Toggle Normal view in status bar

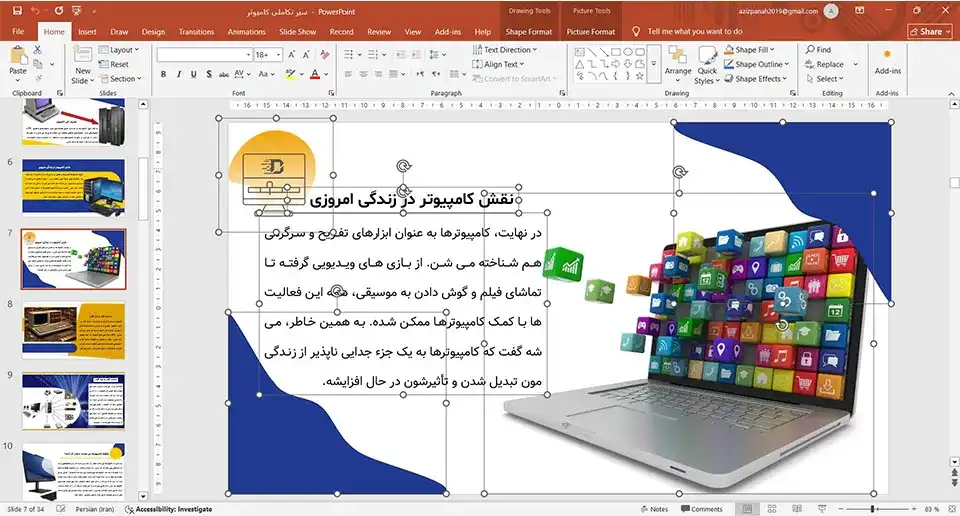point(747,509)
